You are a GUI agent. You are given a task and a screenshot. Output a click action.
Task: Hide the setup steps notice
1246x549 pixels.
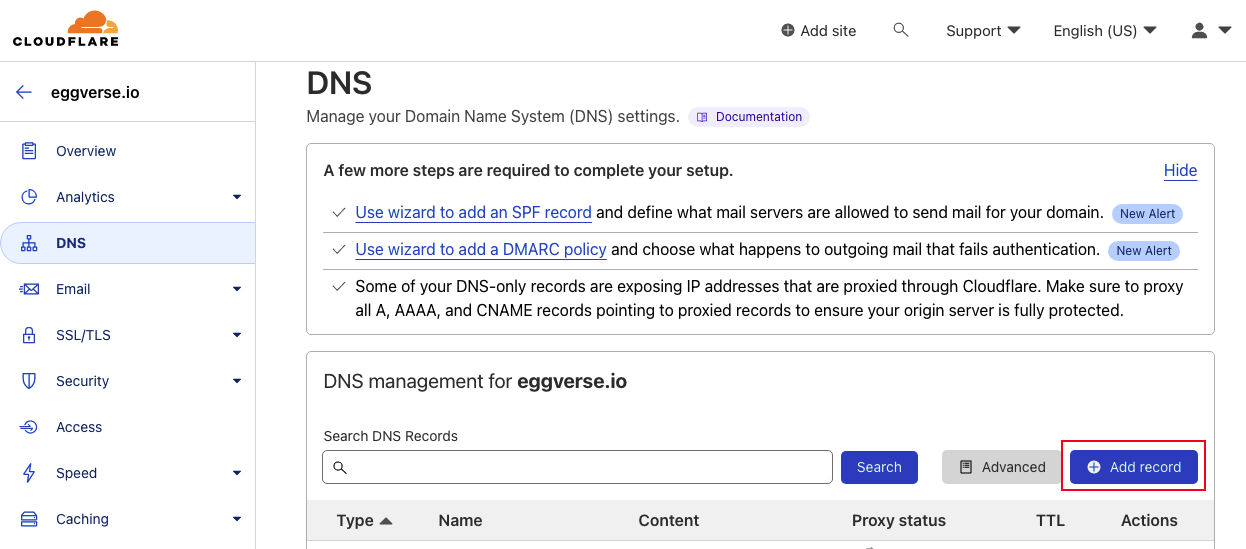pyautogui.click(x=1180, y=171)
